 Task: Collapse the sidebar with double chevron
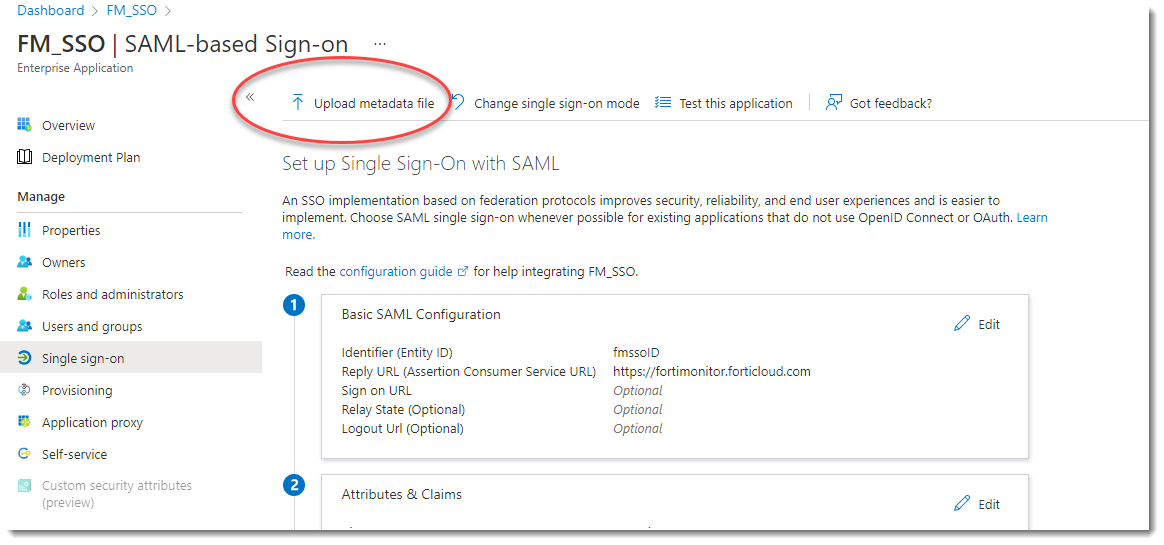click(x=250, y=97)
